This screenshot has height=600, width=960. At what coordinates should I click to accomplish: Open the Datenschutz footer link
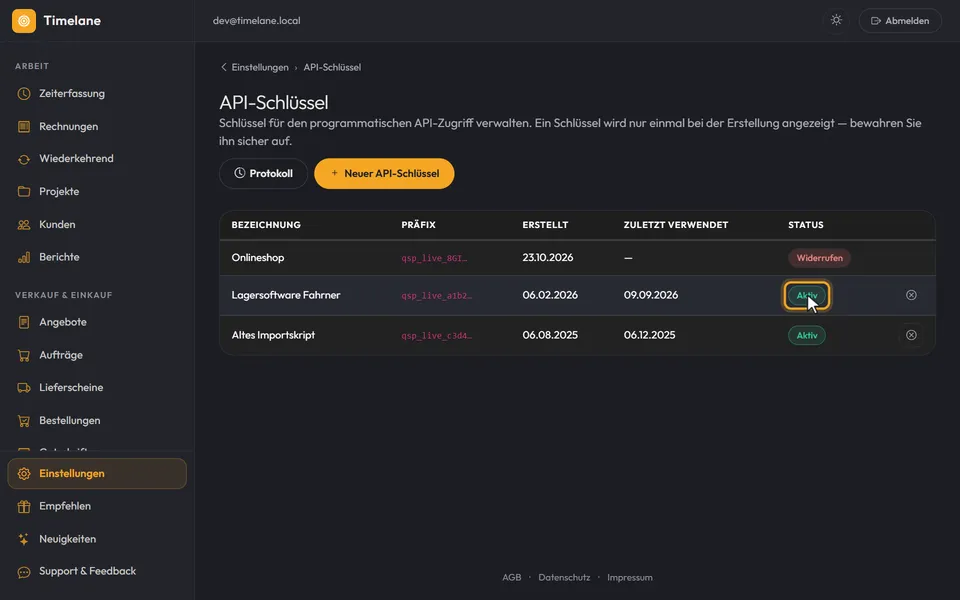click(564, 577)
